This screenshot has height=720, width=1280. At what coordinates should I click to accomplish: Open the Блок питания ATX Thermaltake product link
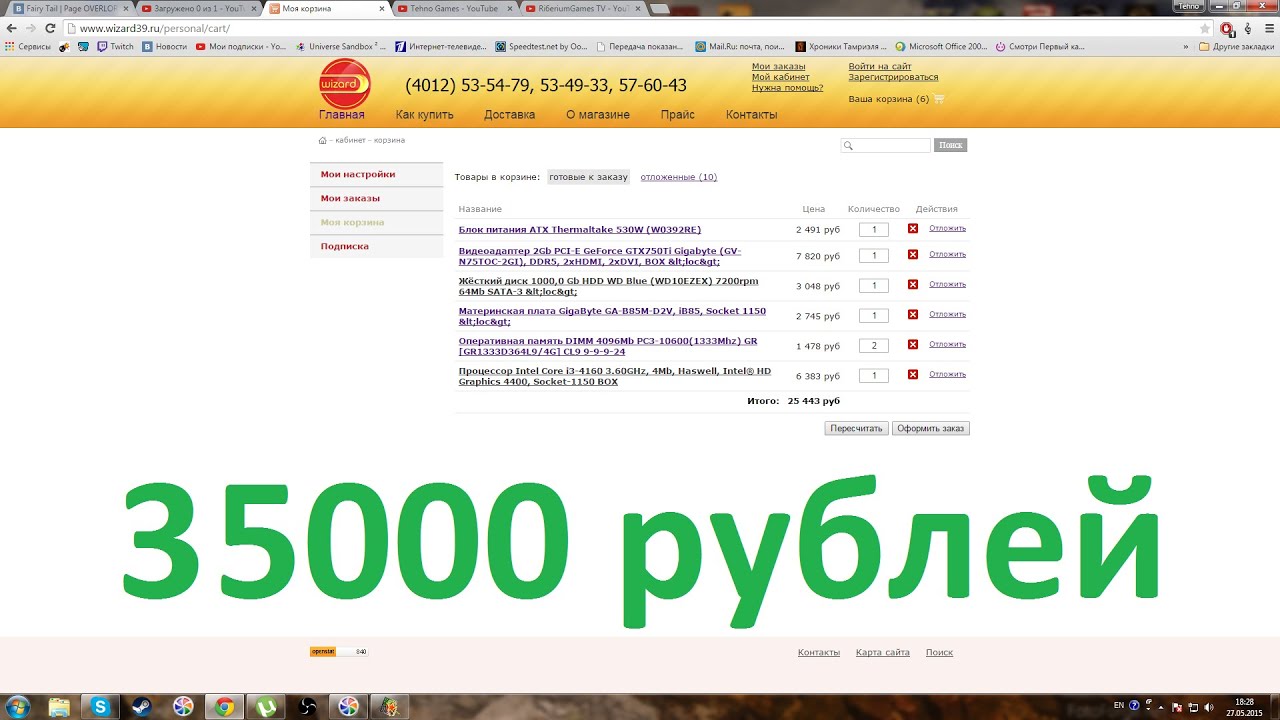tap(580, 230)
